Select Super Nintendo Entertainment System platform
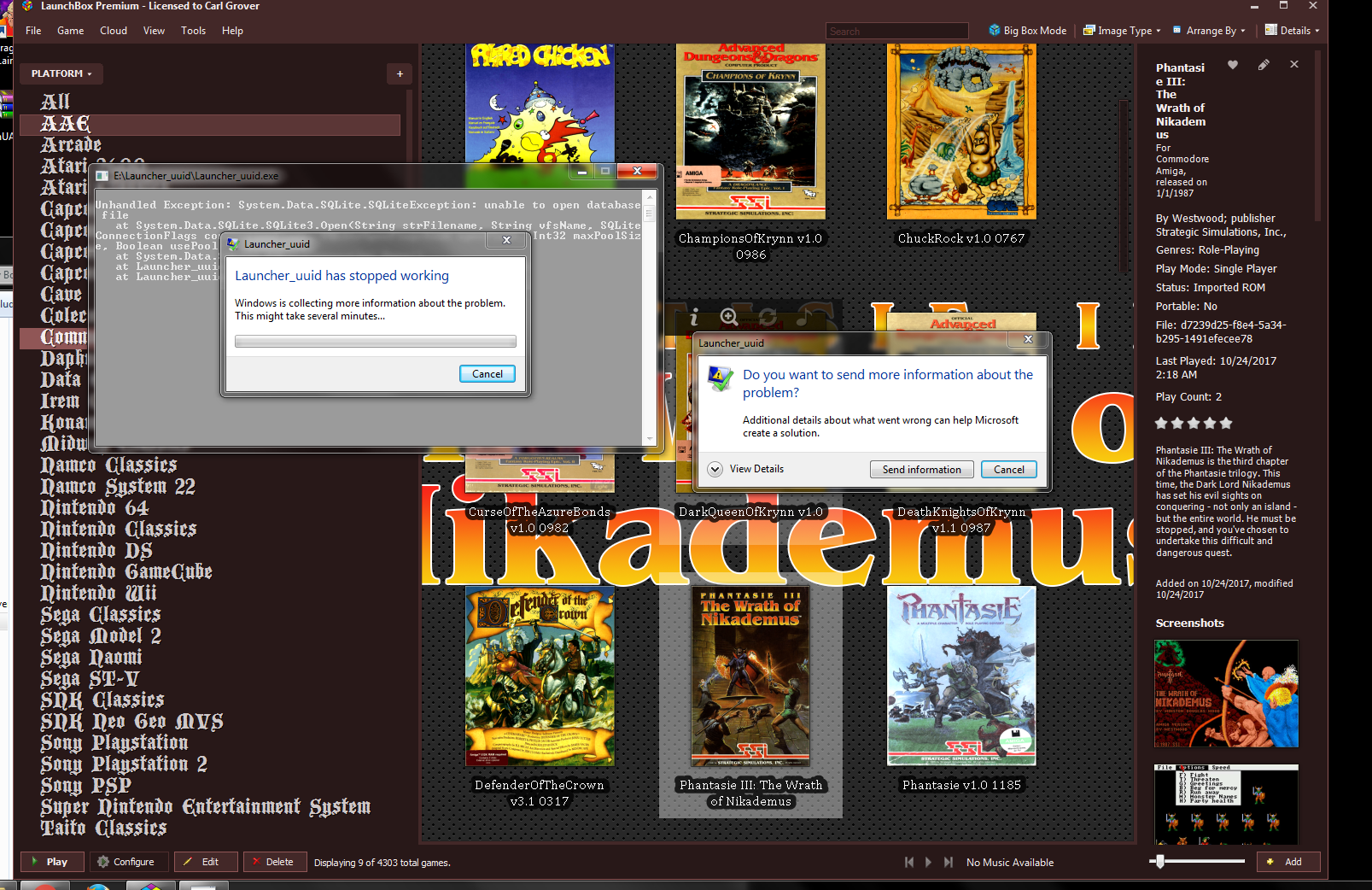Viewport: 1372px width, 890px height. [205, 807]
